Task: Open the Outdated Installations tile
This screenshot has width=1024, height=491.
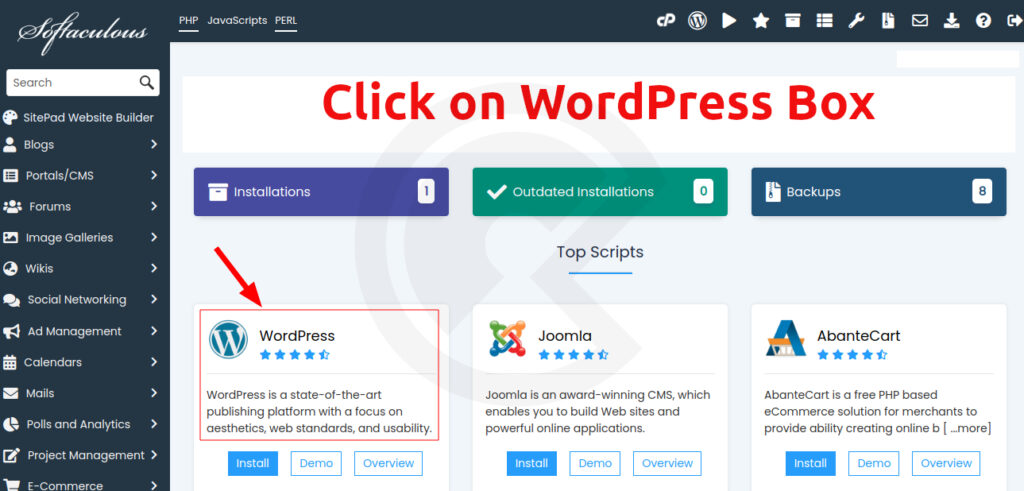Action: (600, 192)
